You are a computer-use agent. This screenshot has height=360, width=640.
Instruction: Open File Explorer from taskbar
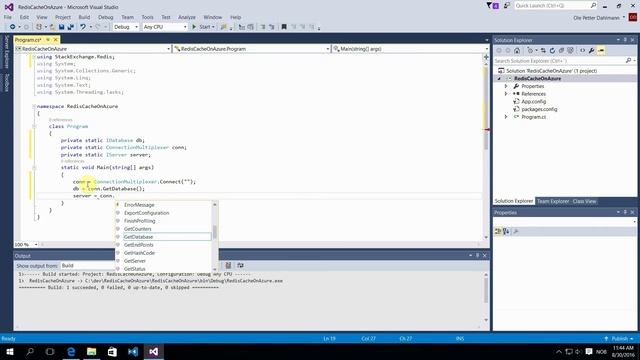(91, 351)
